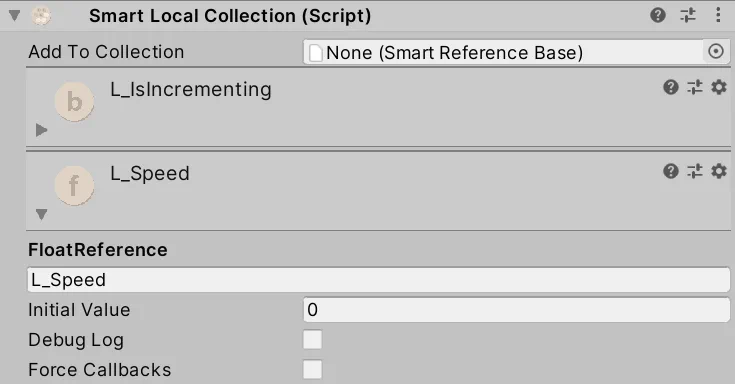Open gear settings for L_IsIncrementing
Screen dimensions: 735x384
click(719, 87)
